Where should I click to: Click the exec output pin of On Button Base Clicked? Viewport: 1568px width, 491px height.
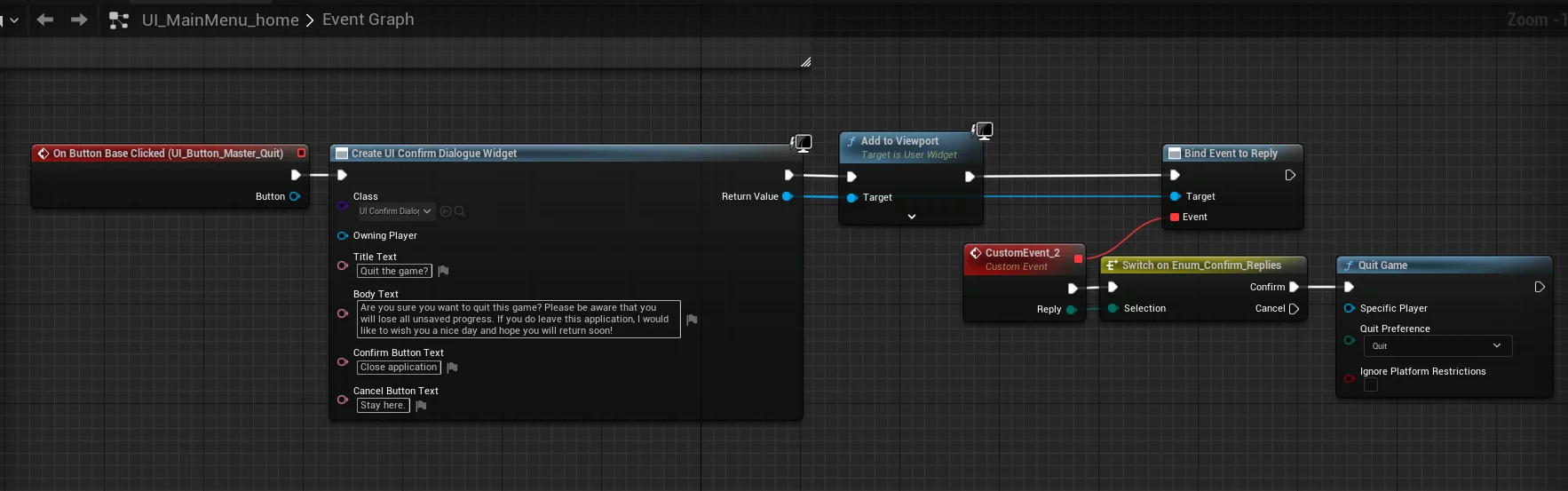(296, 175)
